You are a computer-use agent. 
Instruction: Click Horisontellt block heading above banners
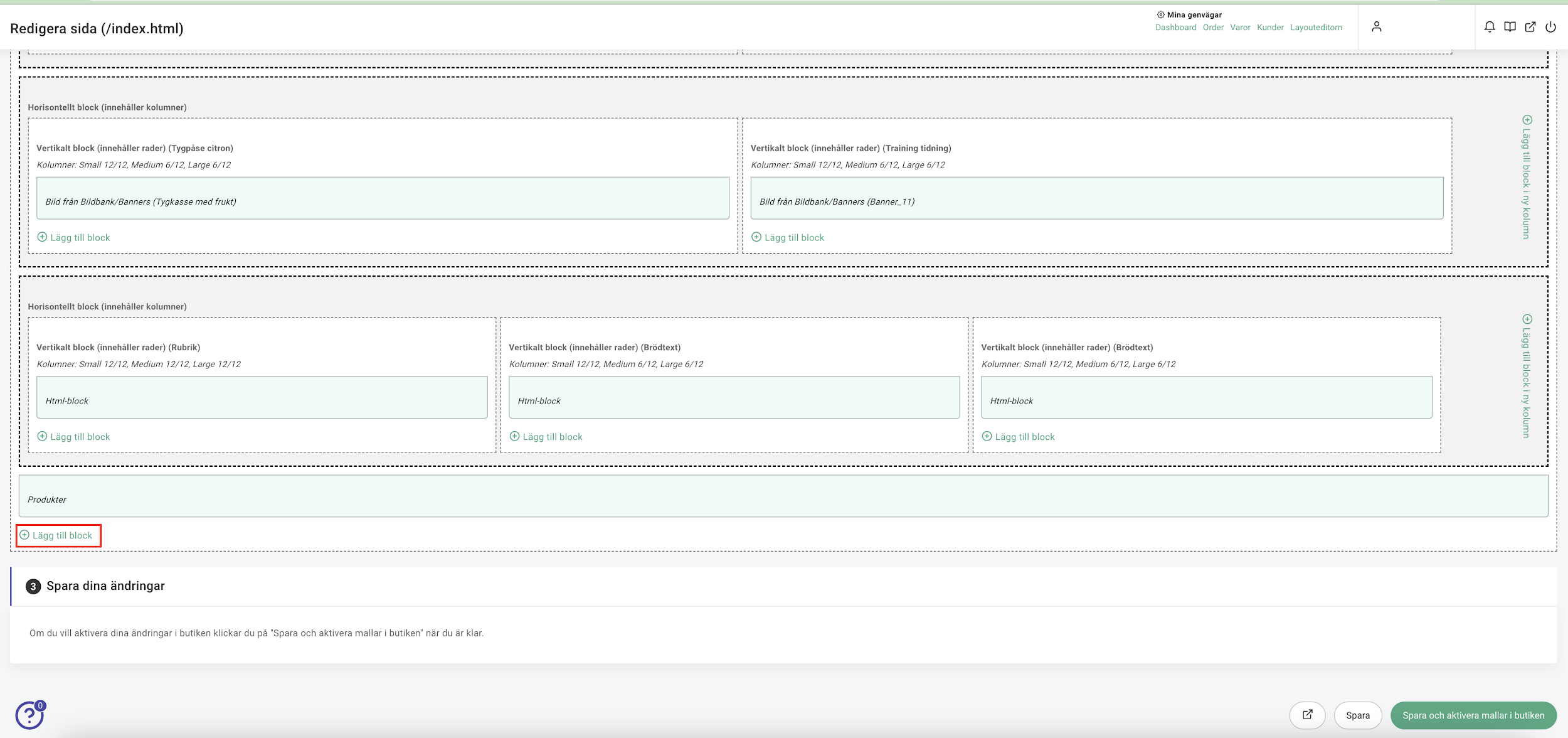(107, 107)
